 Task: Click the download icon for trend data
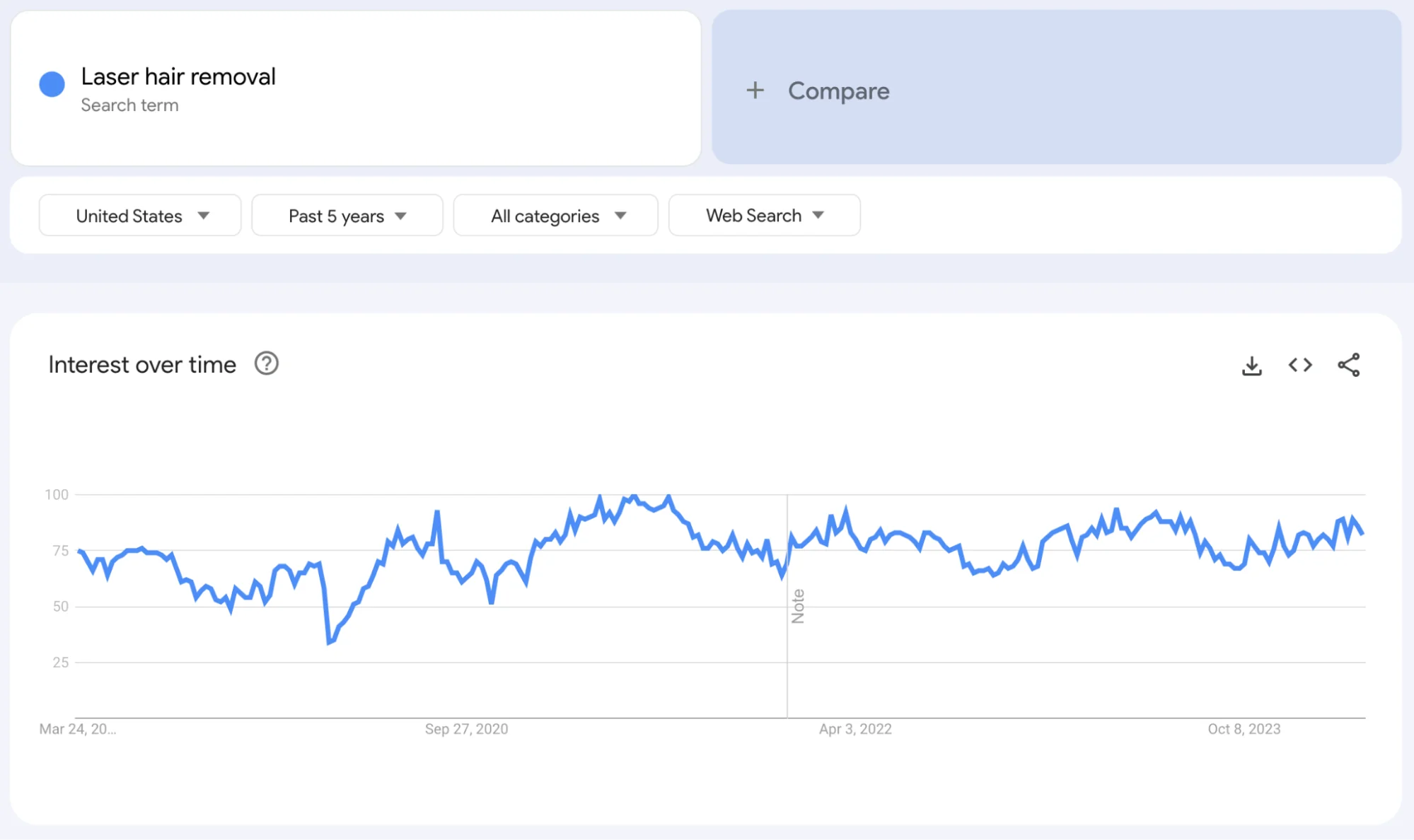(x=1252, y=365)
